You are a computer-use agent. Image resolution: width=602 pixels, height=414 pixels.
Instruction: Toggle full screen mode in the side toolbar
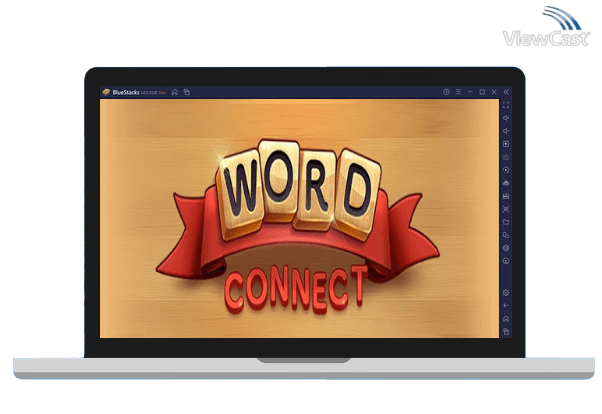[506, 105]
